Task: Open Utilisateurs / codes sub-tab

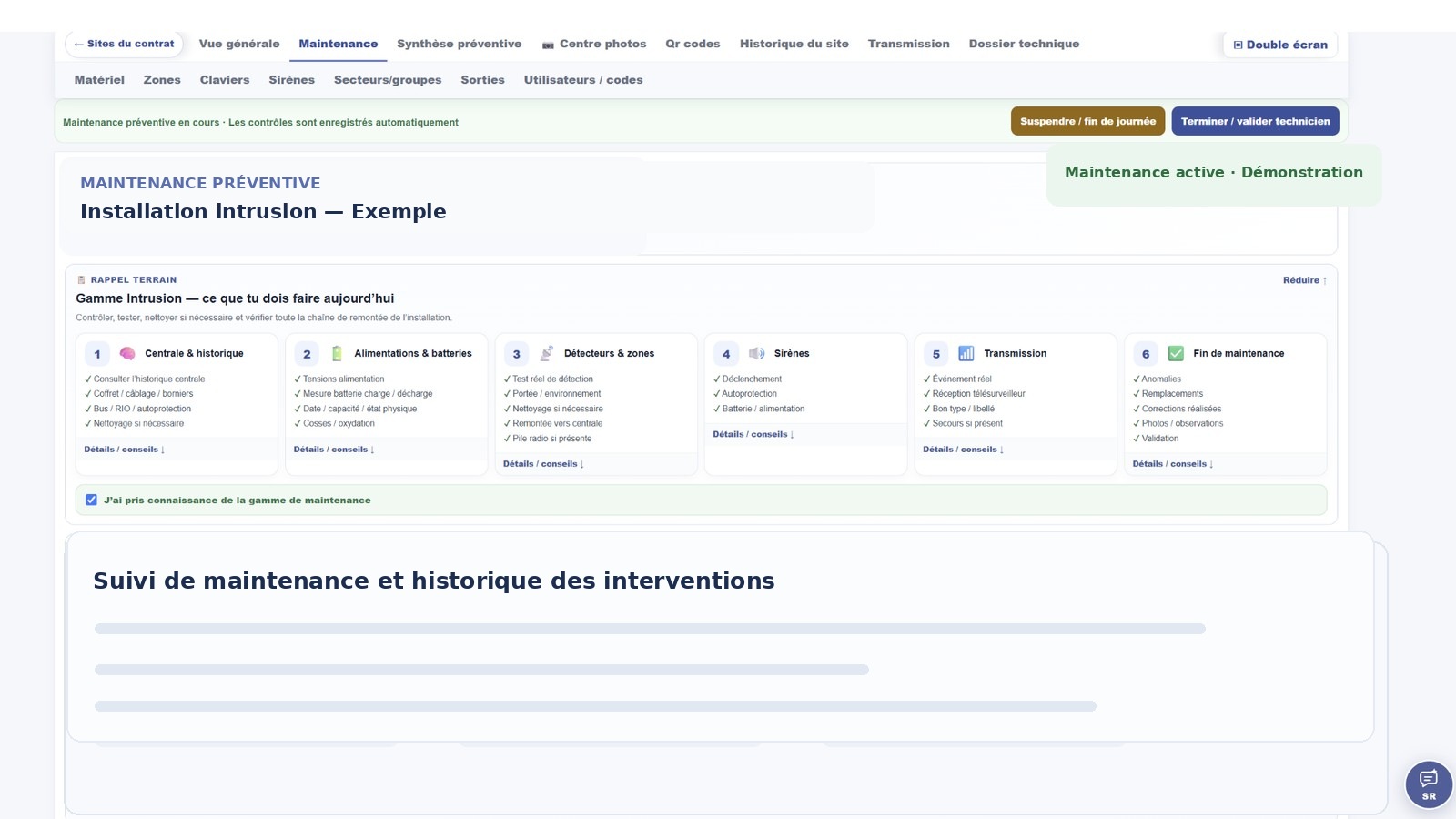Action: coord(583,80)
